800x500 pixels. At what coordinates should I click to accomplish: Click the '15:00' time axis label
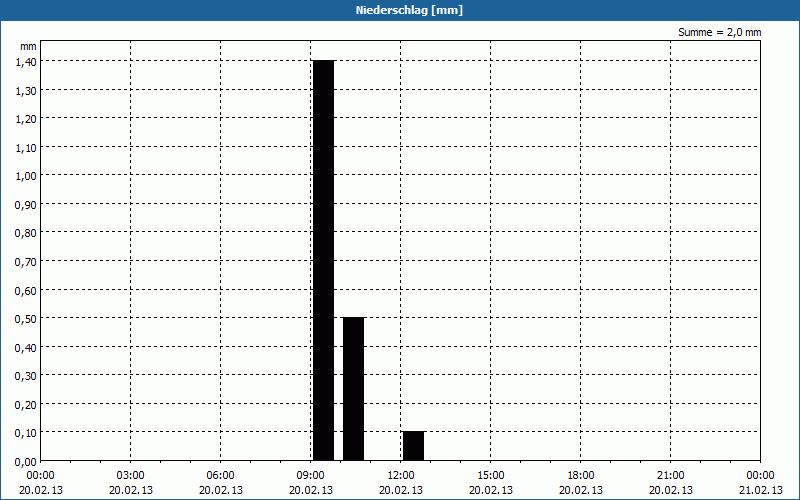point(491,476)
